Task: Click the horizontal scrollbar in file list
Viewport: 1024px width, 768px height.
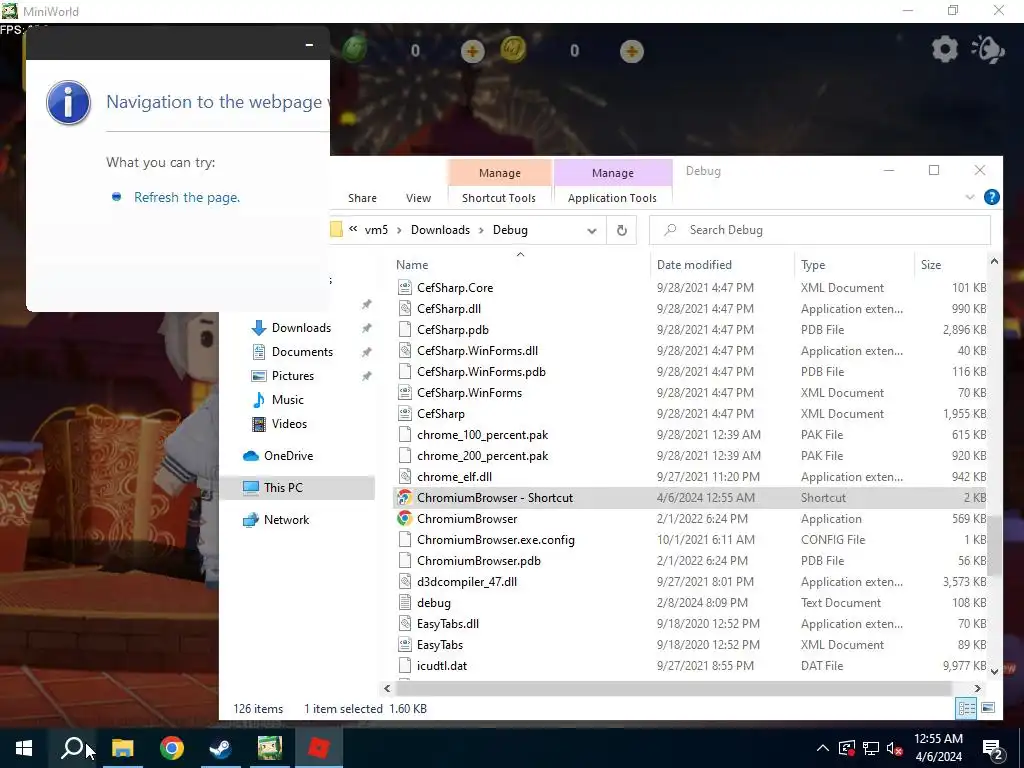Action: 673,688
